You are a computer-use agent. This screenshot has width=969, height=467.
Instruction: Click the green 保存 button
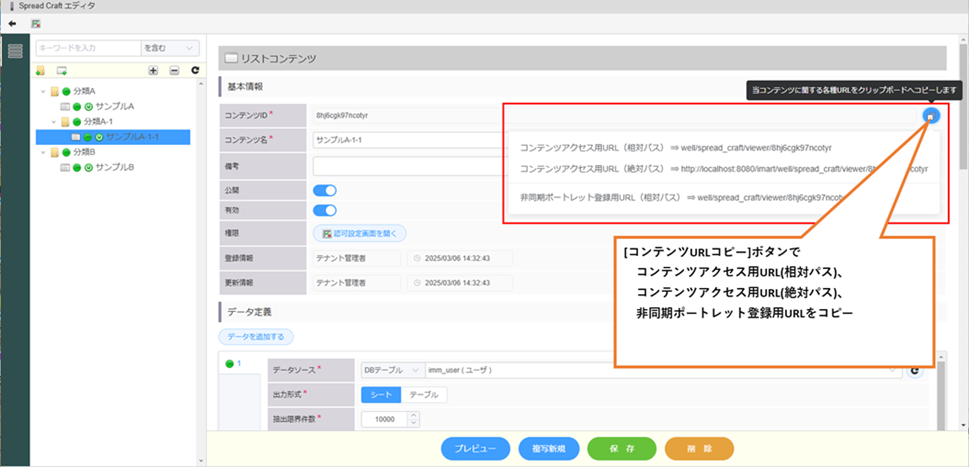tap(621, 449)
